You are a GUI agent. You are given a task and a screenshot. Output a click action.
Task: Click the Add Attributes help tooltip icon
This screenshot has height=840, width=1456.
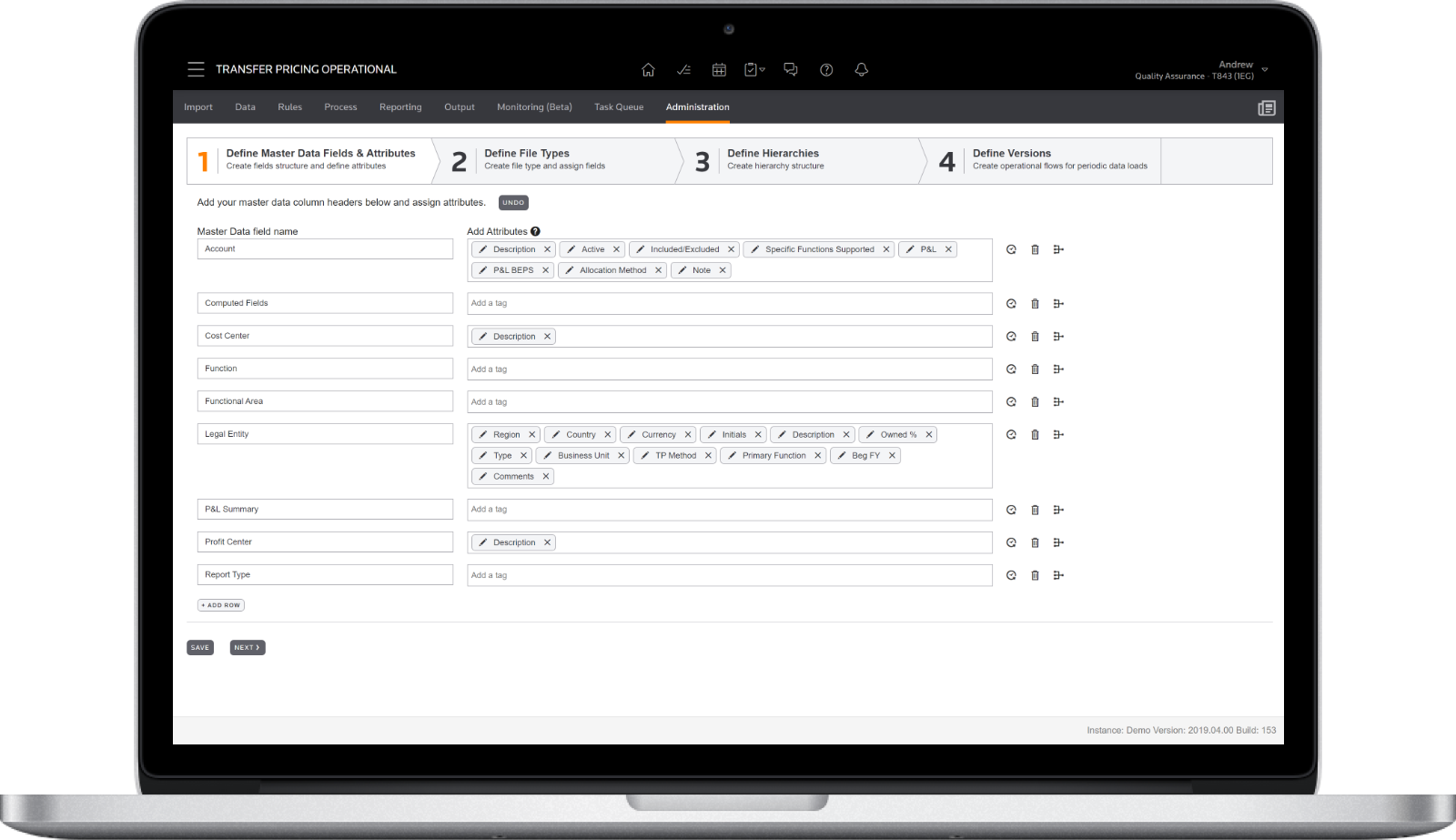point(536,231)
